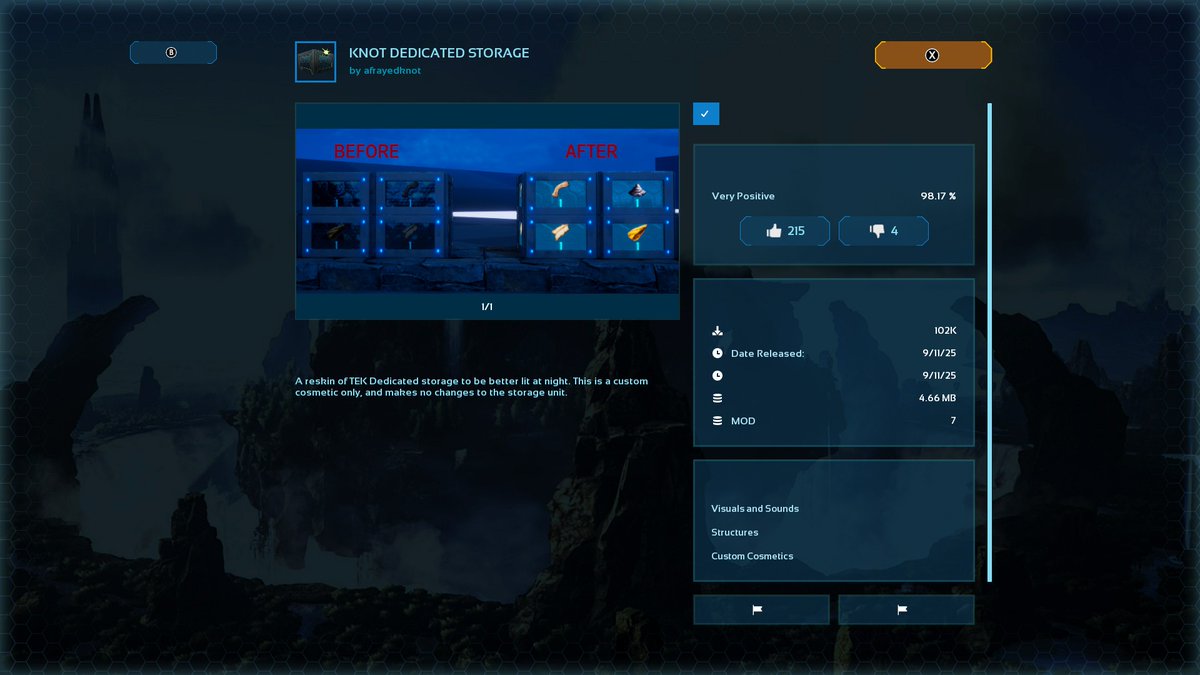Click the clock icon on the last updated row
This screenshot has width=1200, height=675.
click(x=717, y=376)
